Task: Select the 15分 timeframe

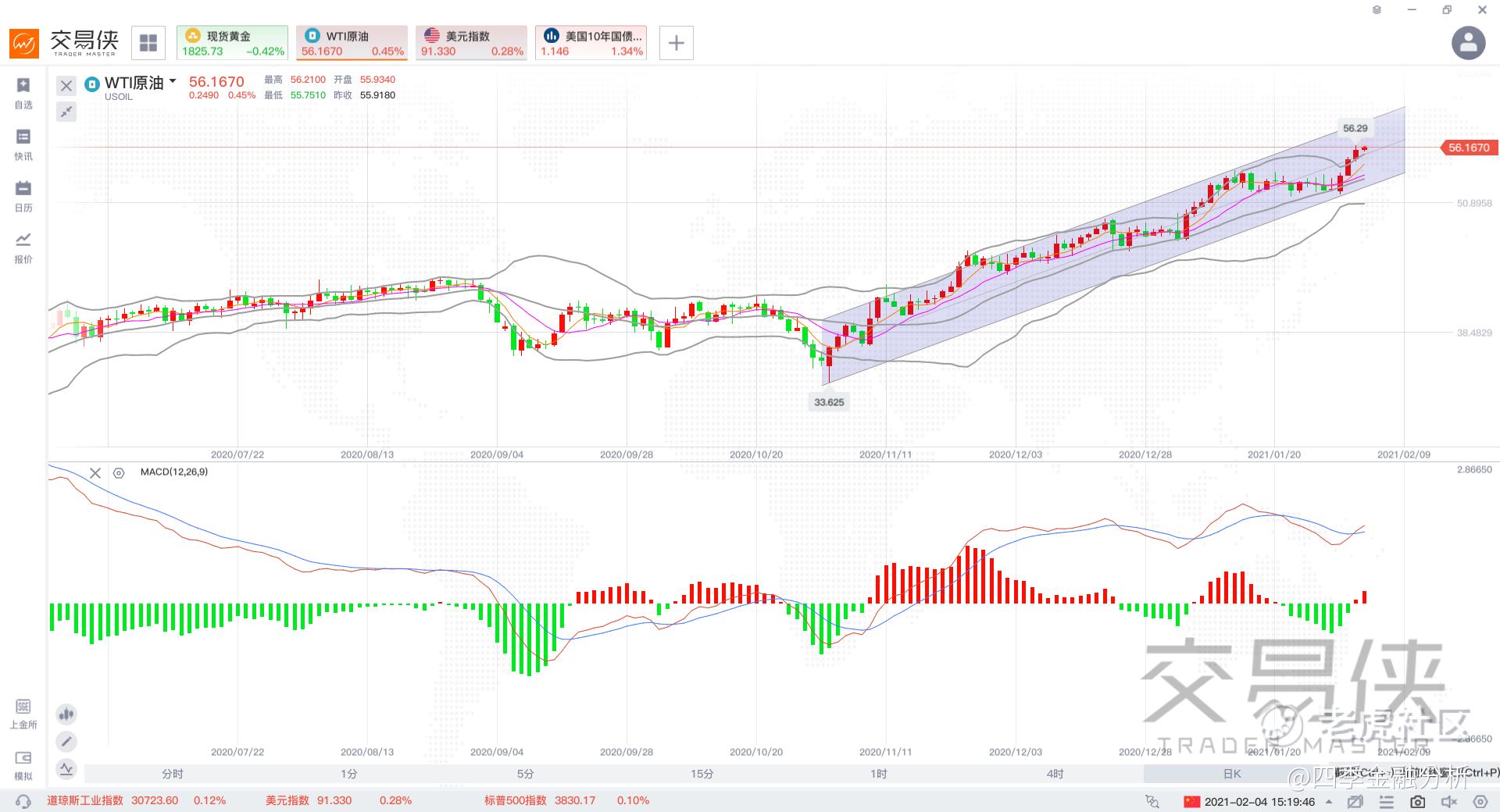Action: tap(702, 774)
